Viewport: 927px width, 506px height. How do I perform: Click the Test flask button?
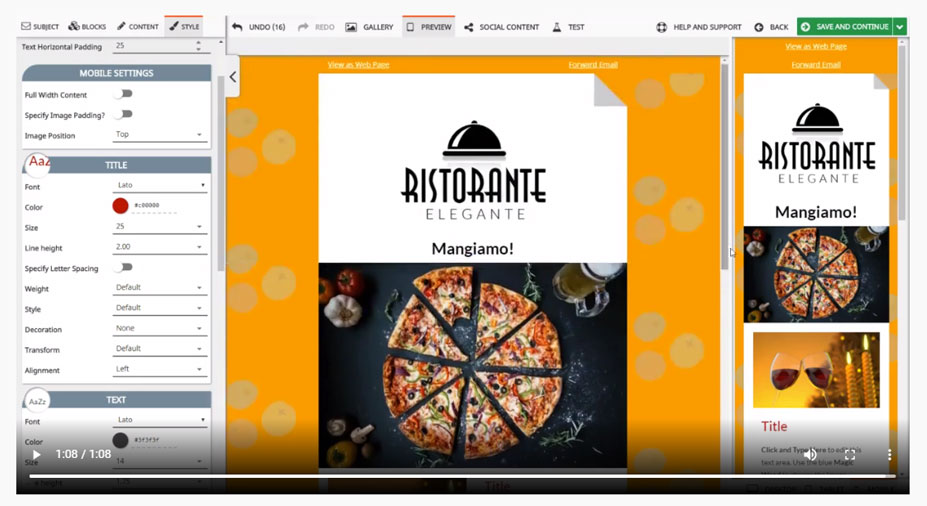(x=568, y=27)
